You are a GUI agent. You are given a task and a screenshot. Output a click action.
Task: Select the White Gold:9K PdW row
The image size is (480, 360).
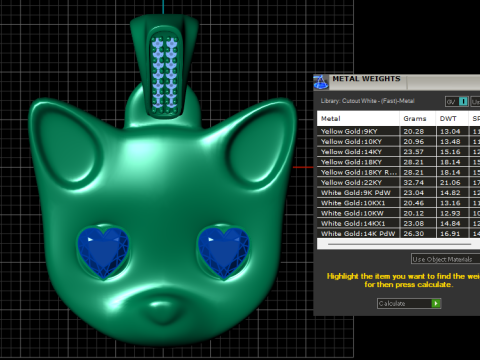click(x=398, y=193)
